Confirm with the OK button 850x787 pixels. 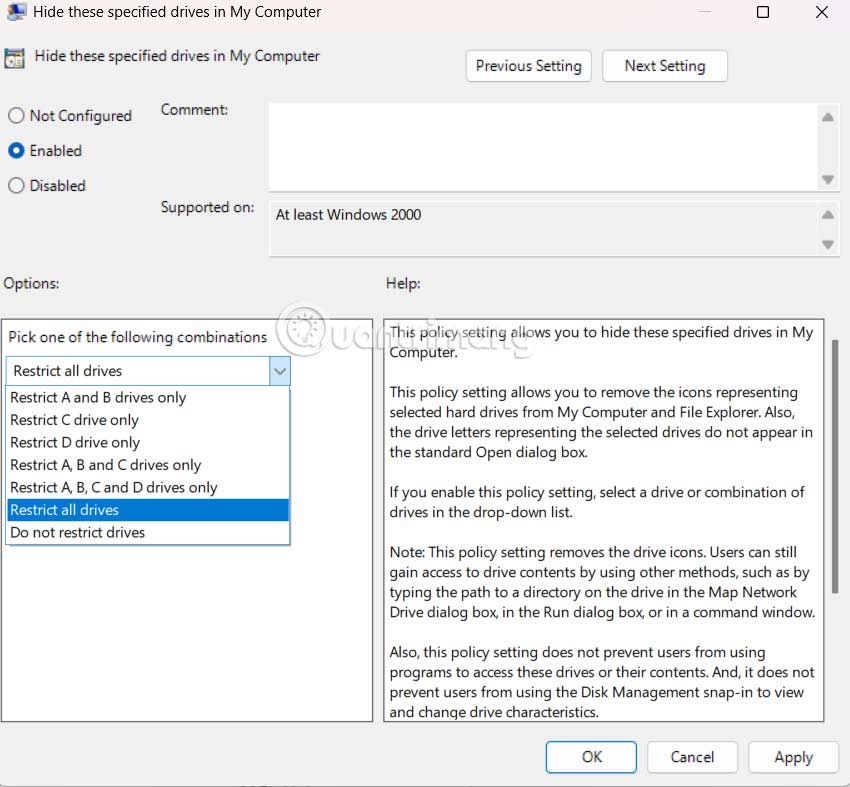tap(591, 757)
